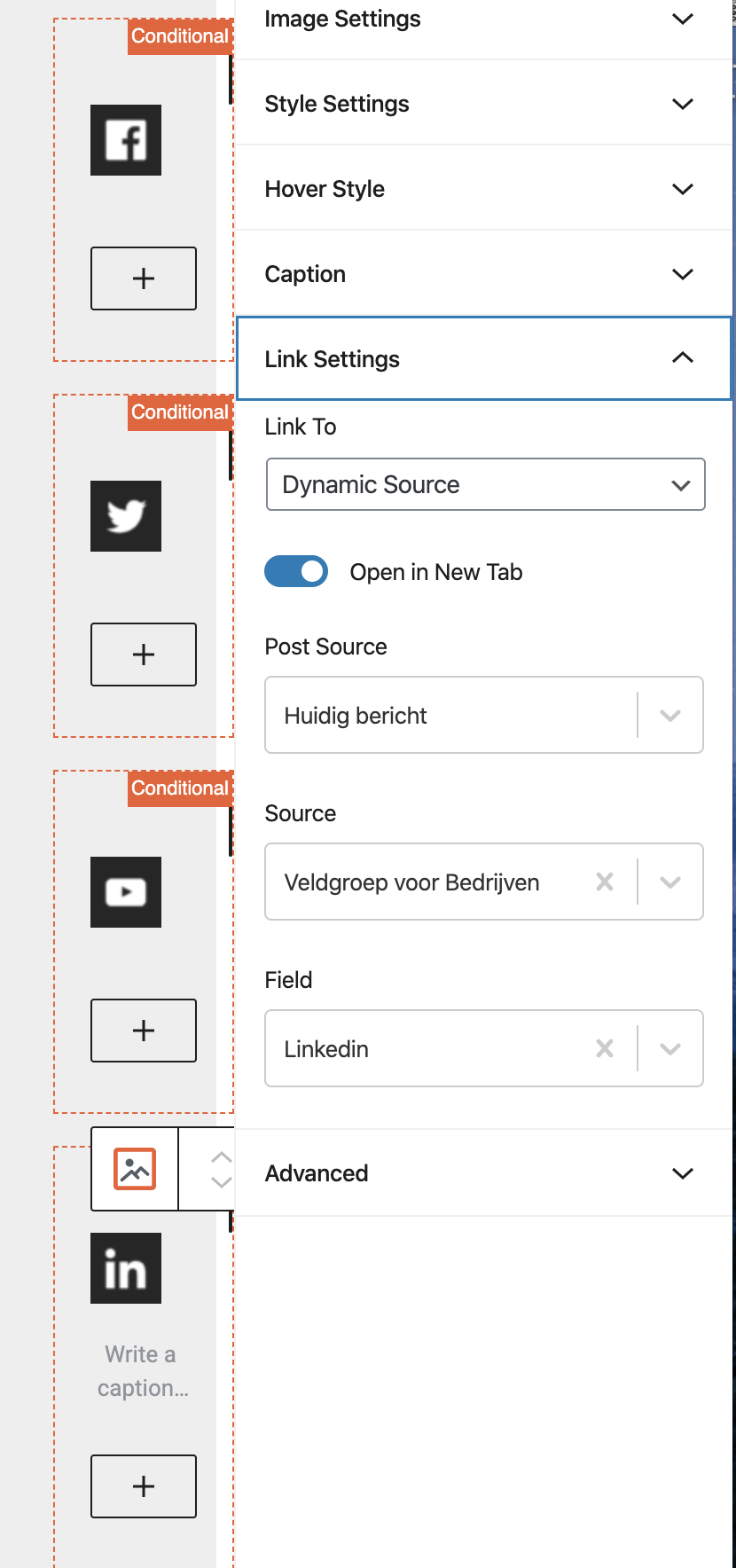
Task: Open the Link To dropdown
Action: (485, 484)
